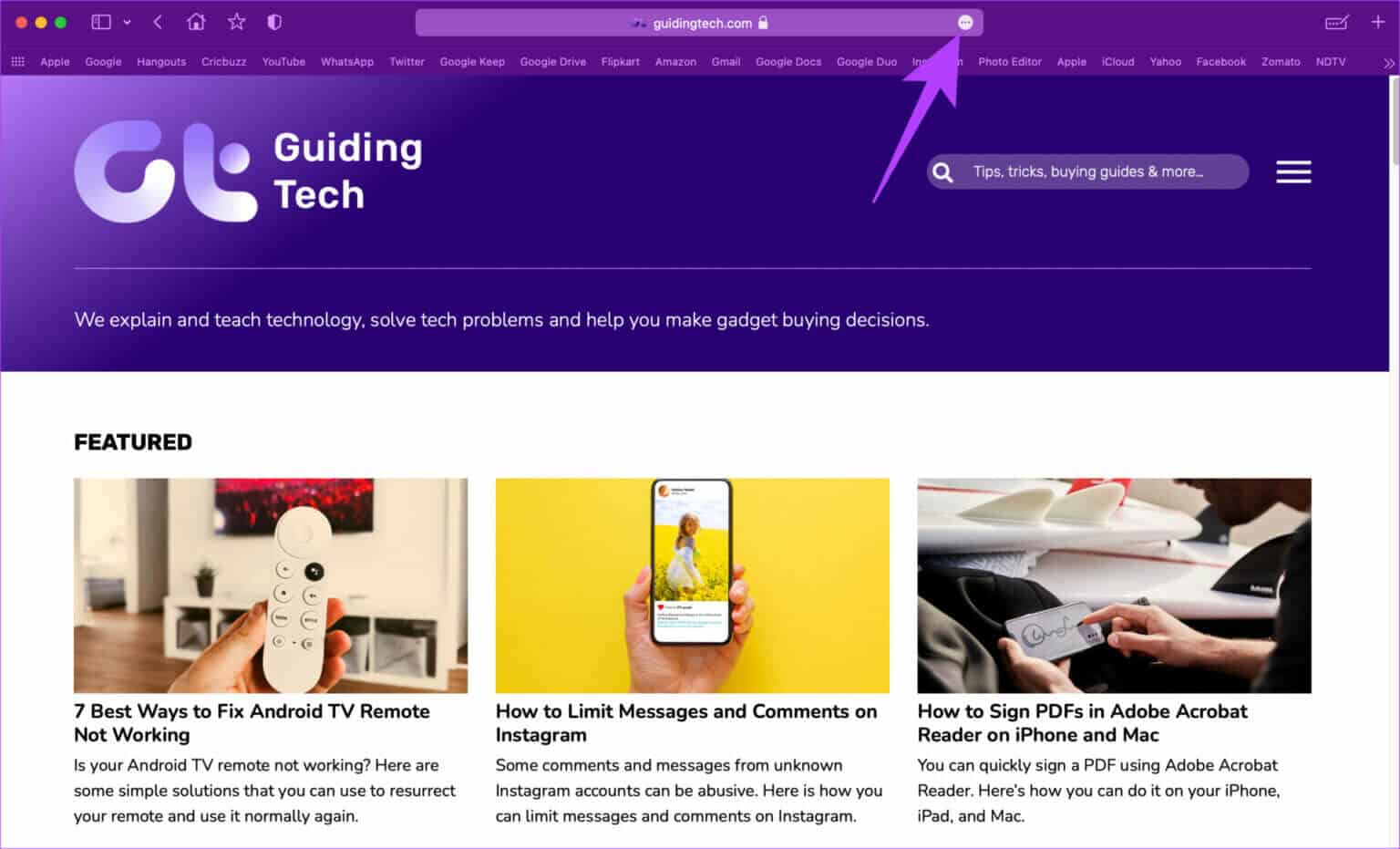Open the YouTube bookmark
1400x849 pixels.
(283, 62)
